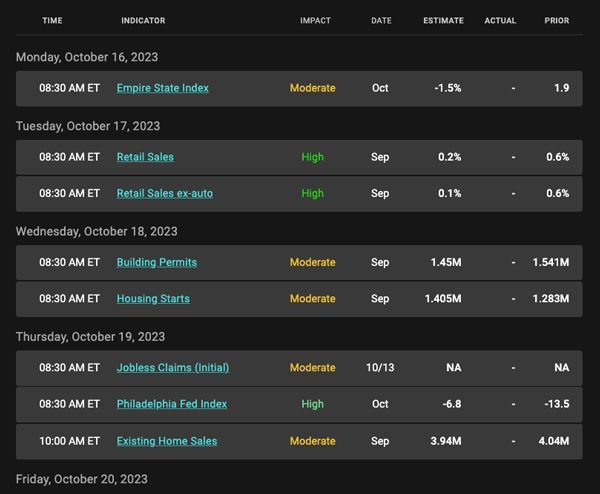
Task: Click Jobless Claims (Initial) link
Action: [x=173, y=368]
